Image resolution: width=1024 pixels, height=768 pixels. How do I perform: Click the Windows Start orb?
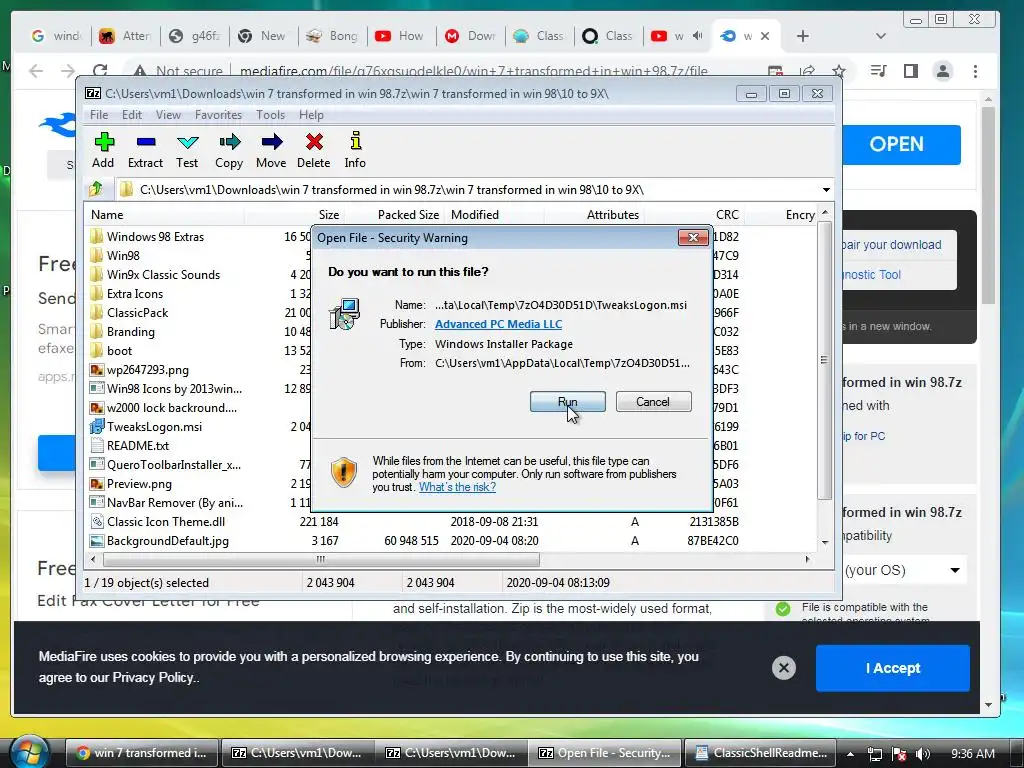click(31, 751)
